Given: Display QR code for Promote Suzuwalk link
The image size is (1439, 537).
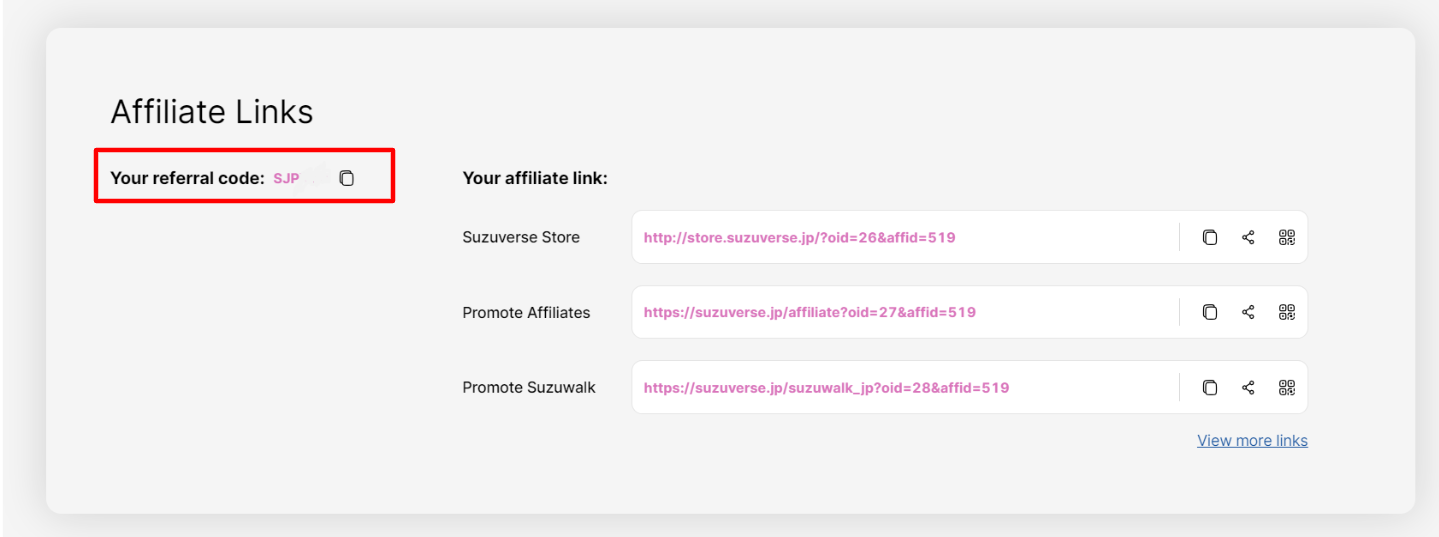Looking at the screenshot, I should [x=1287, y=387].
